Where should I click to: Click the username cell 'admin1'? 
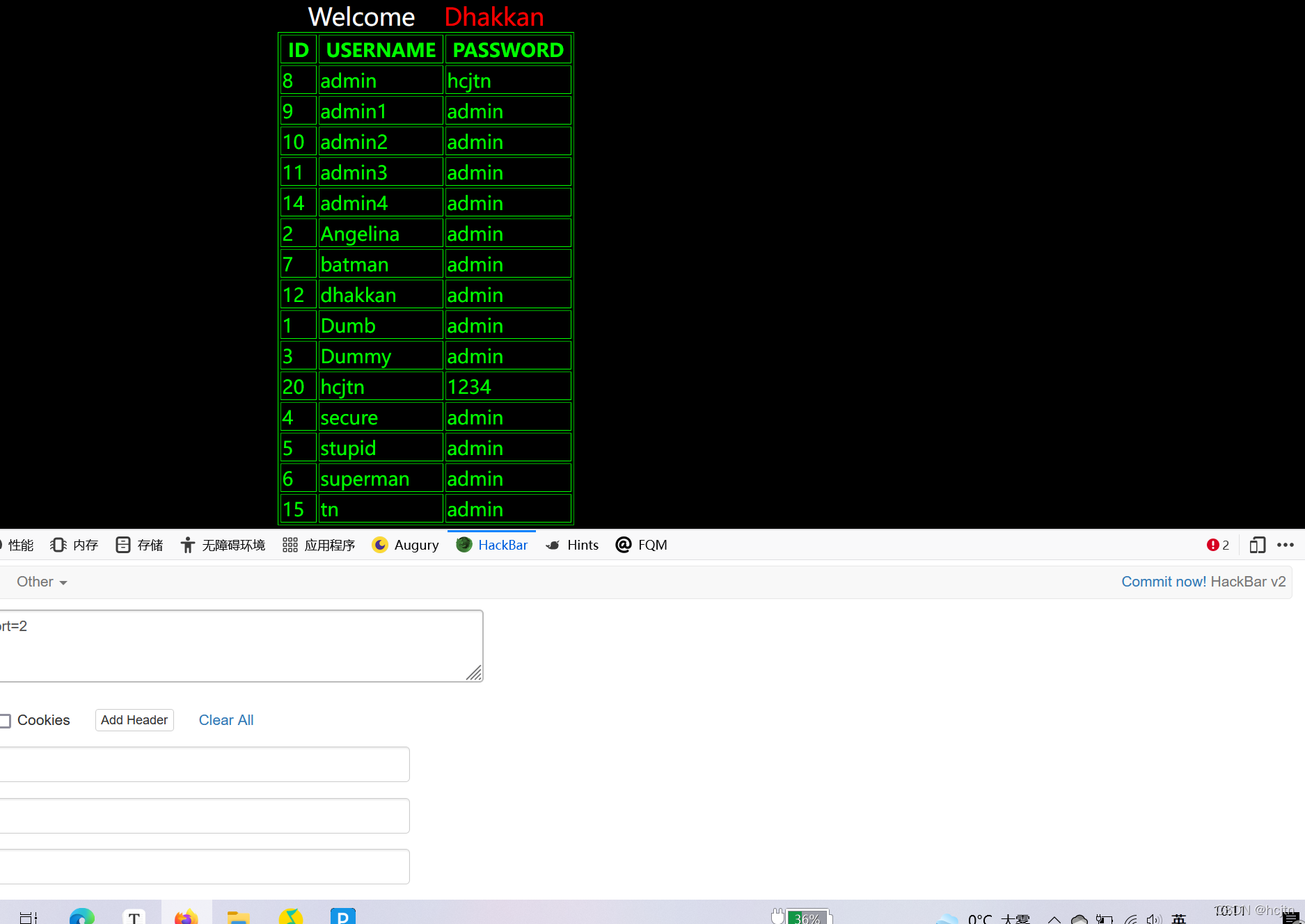(381, 111)
